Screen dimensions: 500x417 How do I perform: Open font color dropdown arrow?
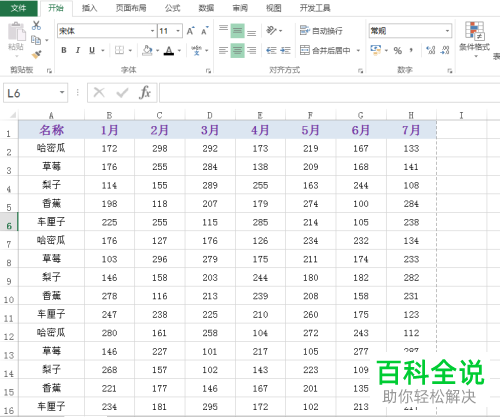point(179,51)
